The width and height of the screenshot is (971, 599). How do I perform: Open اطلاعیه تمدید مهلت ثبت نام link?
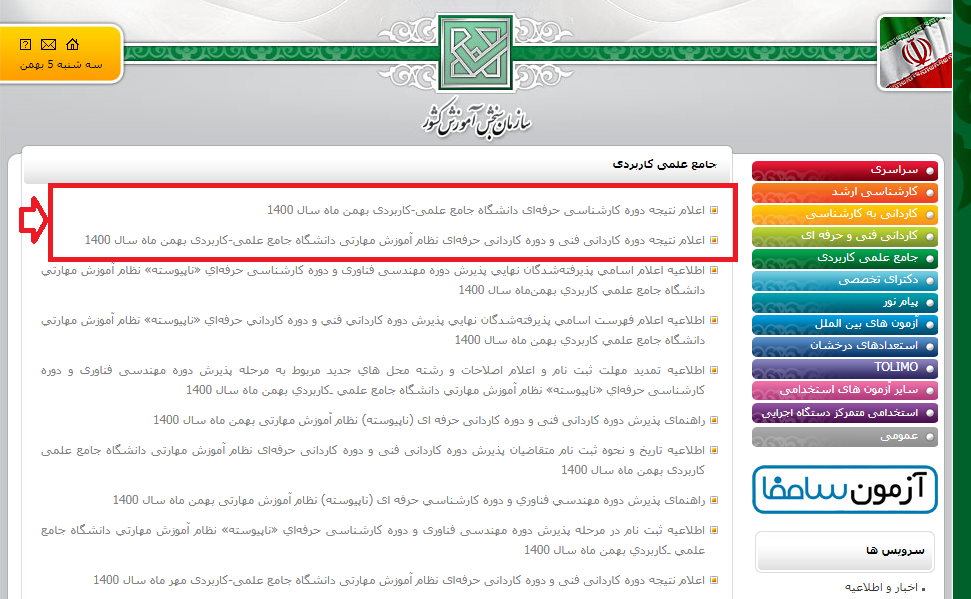click(x=373, y=380)
